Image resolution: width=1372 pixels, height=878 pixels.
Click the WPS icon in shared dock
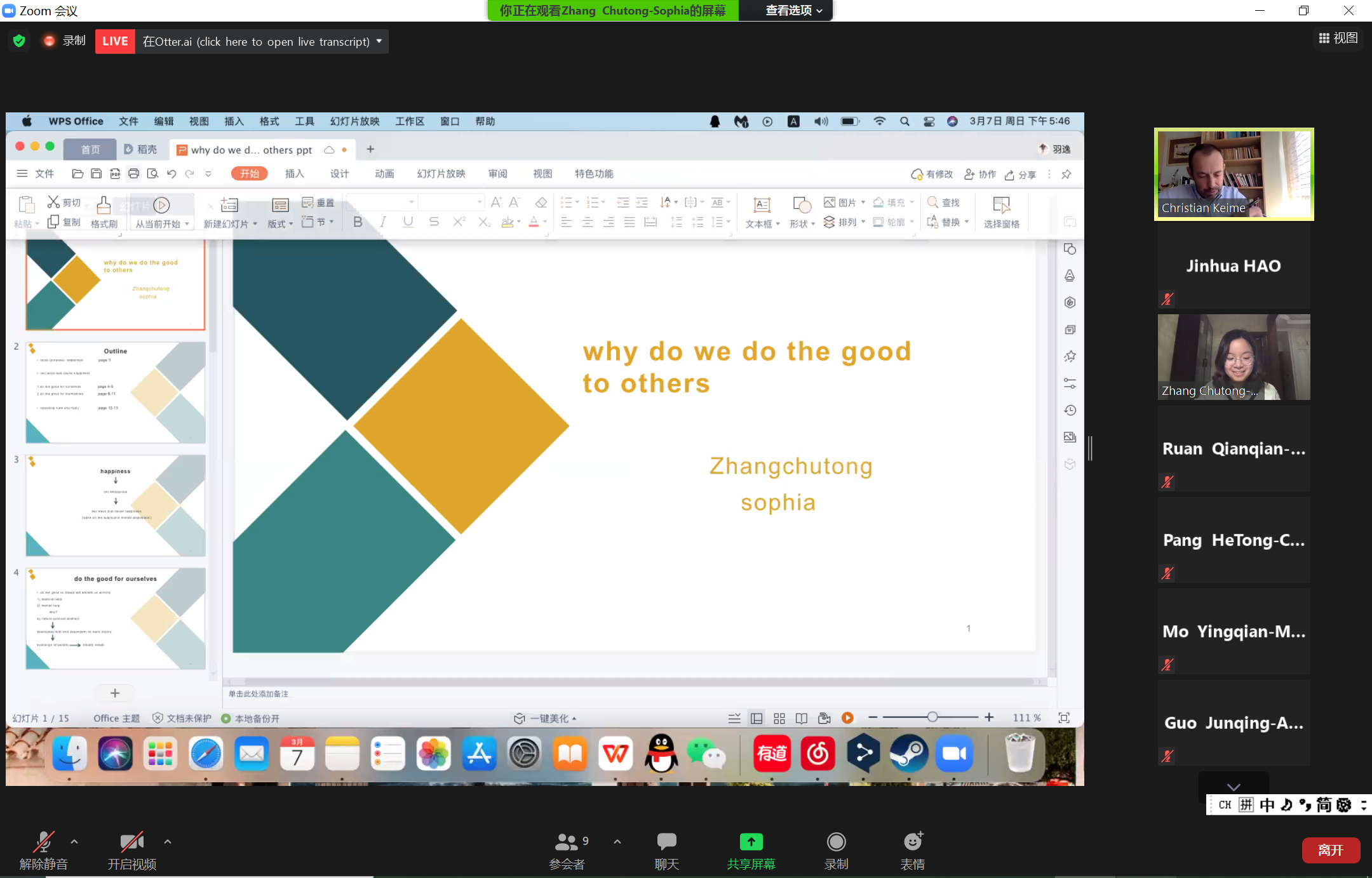615,754
